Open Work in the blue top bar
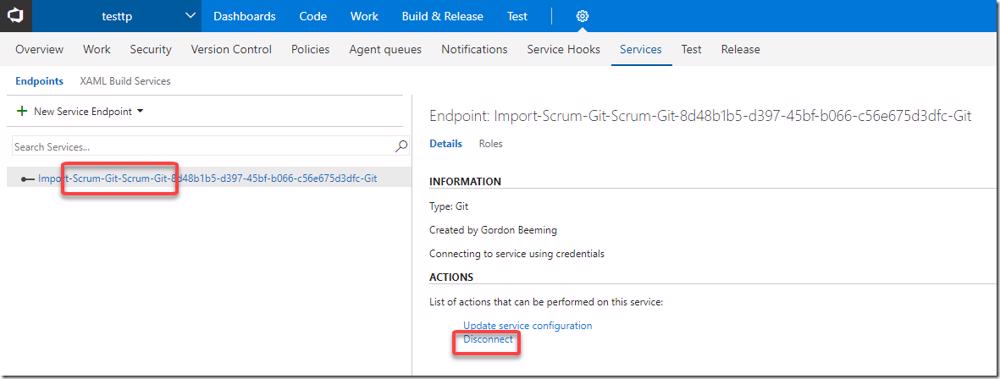Screen dimensions: 1000x379 [x=365, y=17]
